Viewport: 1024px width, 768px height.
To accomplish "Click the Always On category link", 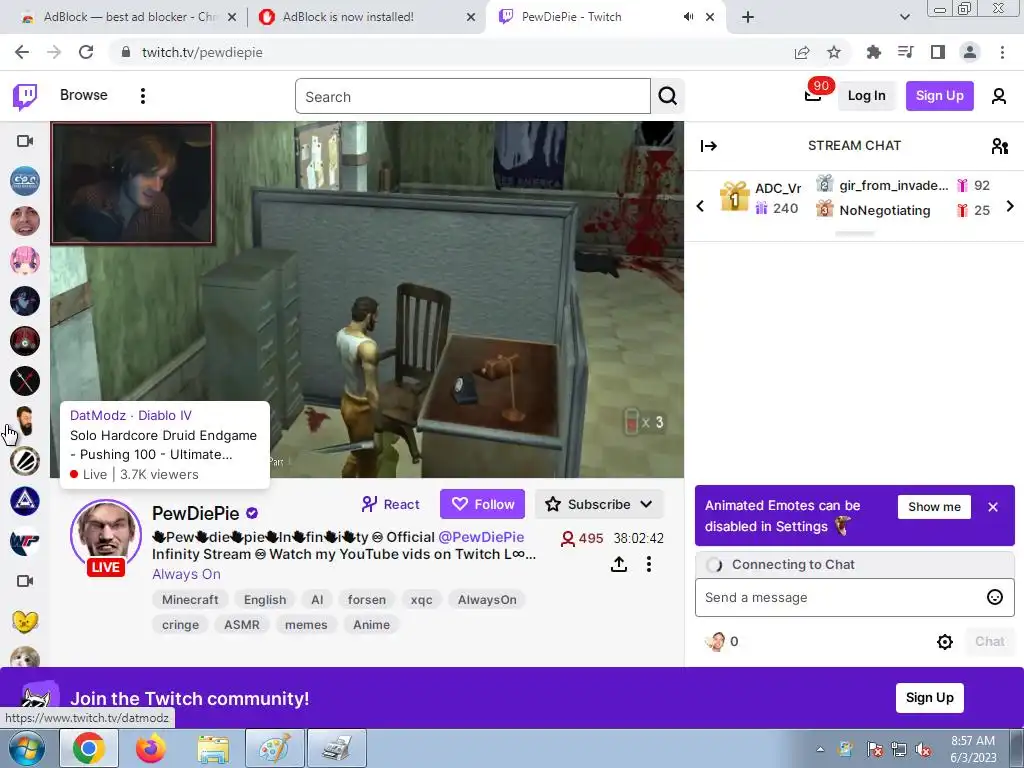I will (x=186, y=574).
